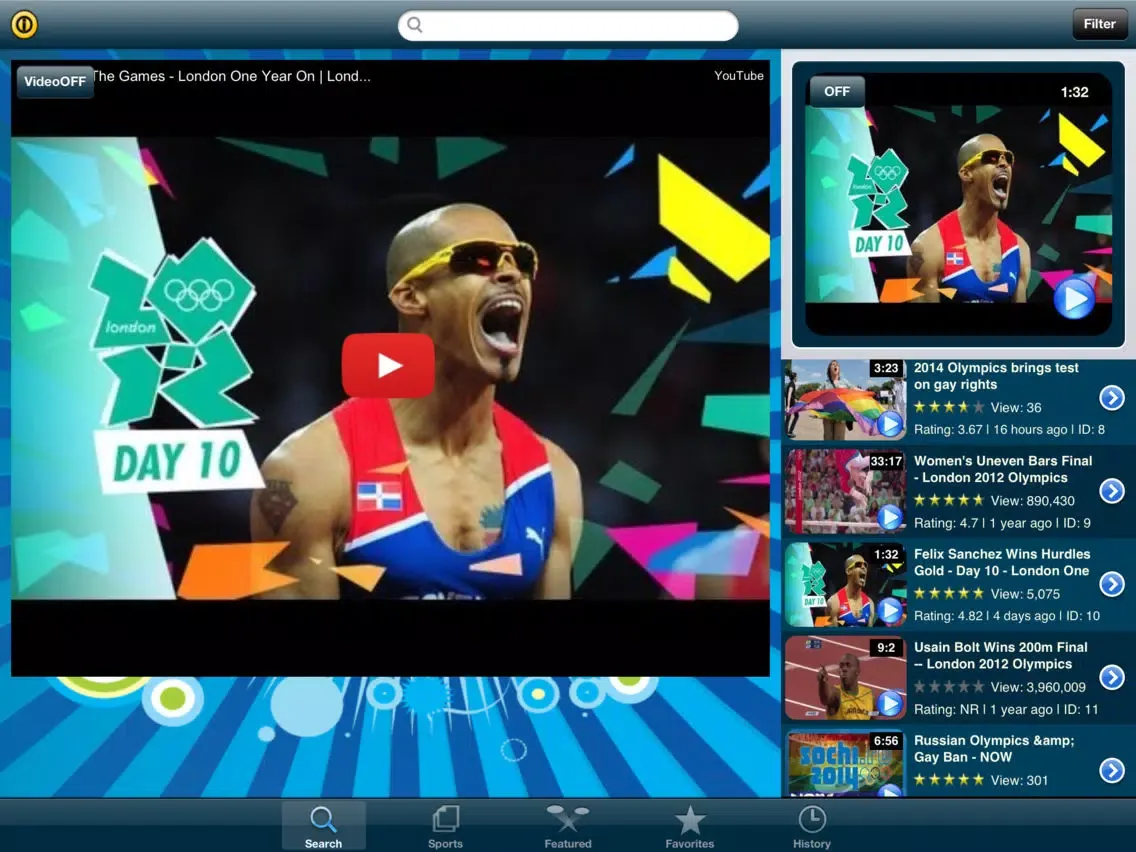Open video title 'The Games - London One Year On'
Viewport: 1136px width, 852px height.
[x=232, y=76]
